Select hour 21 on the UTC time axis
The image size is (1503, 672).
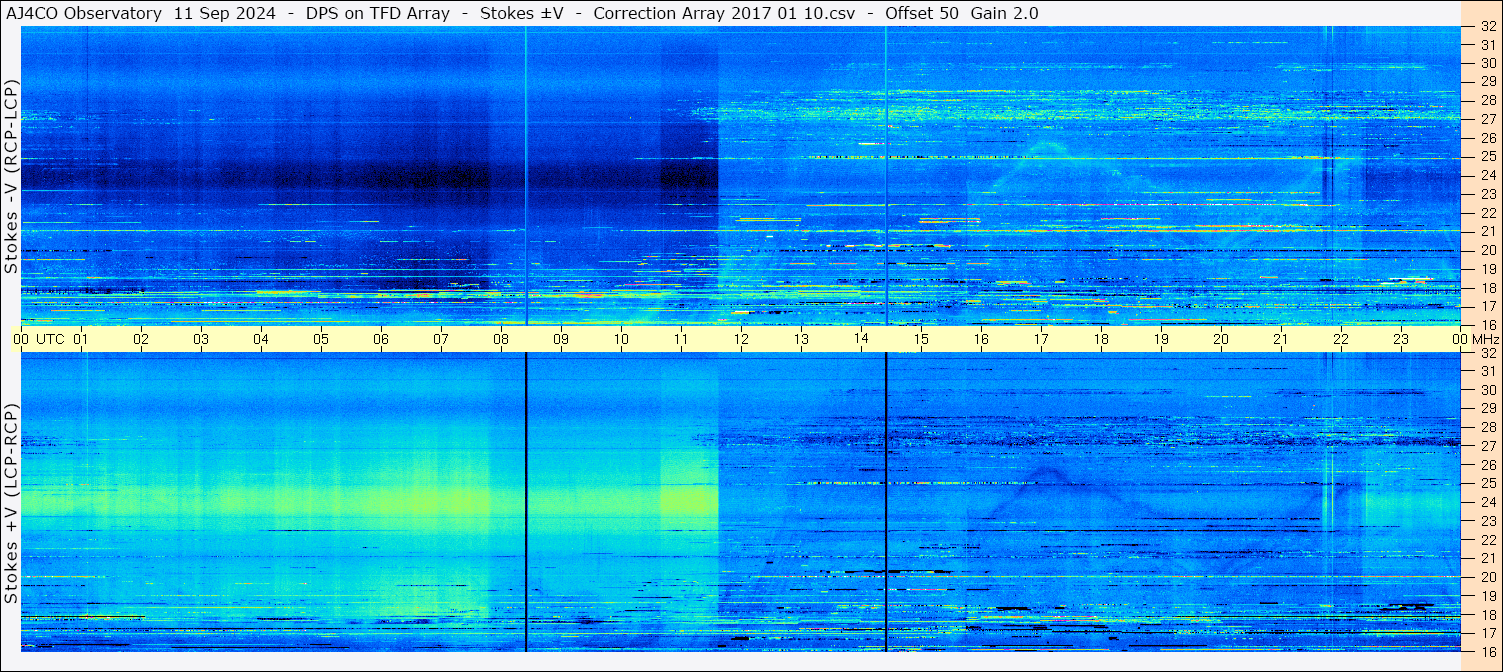(1281, 339)
